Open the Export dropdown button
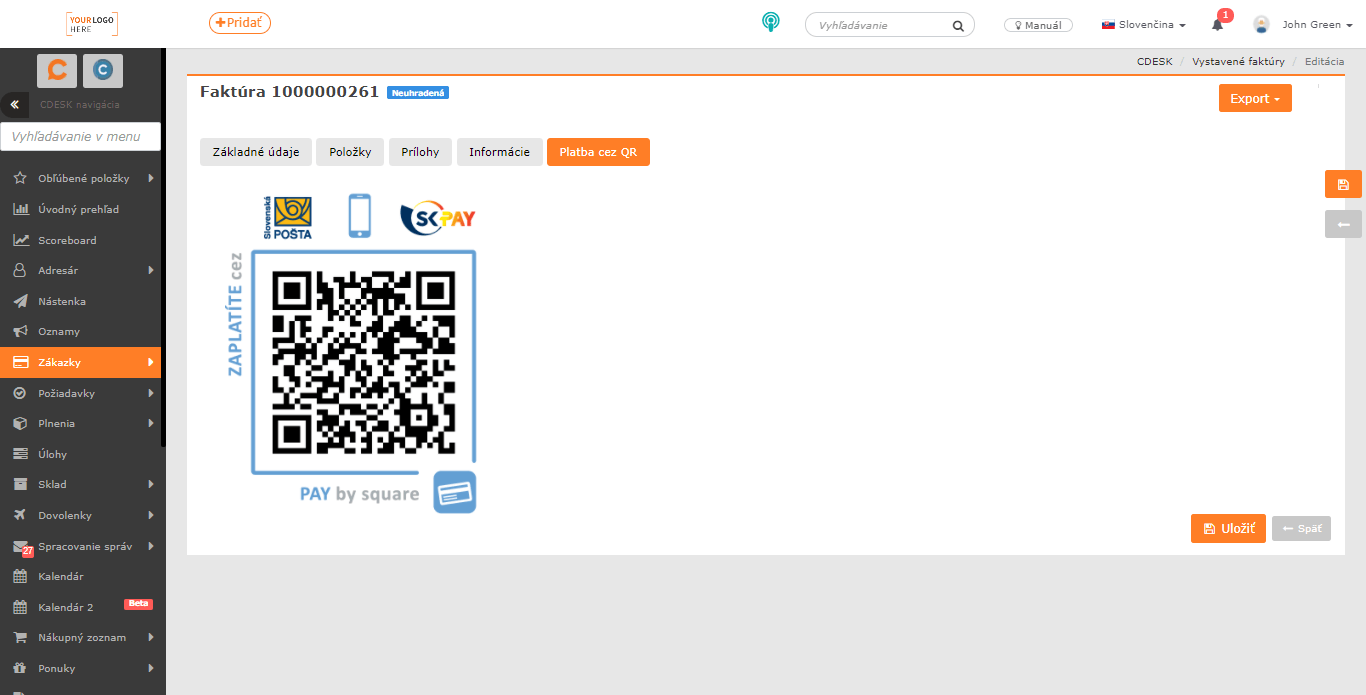Image resolution: width=1366 pixels, height=695 pixels. (x=1255, y=98)
